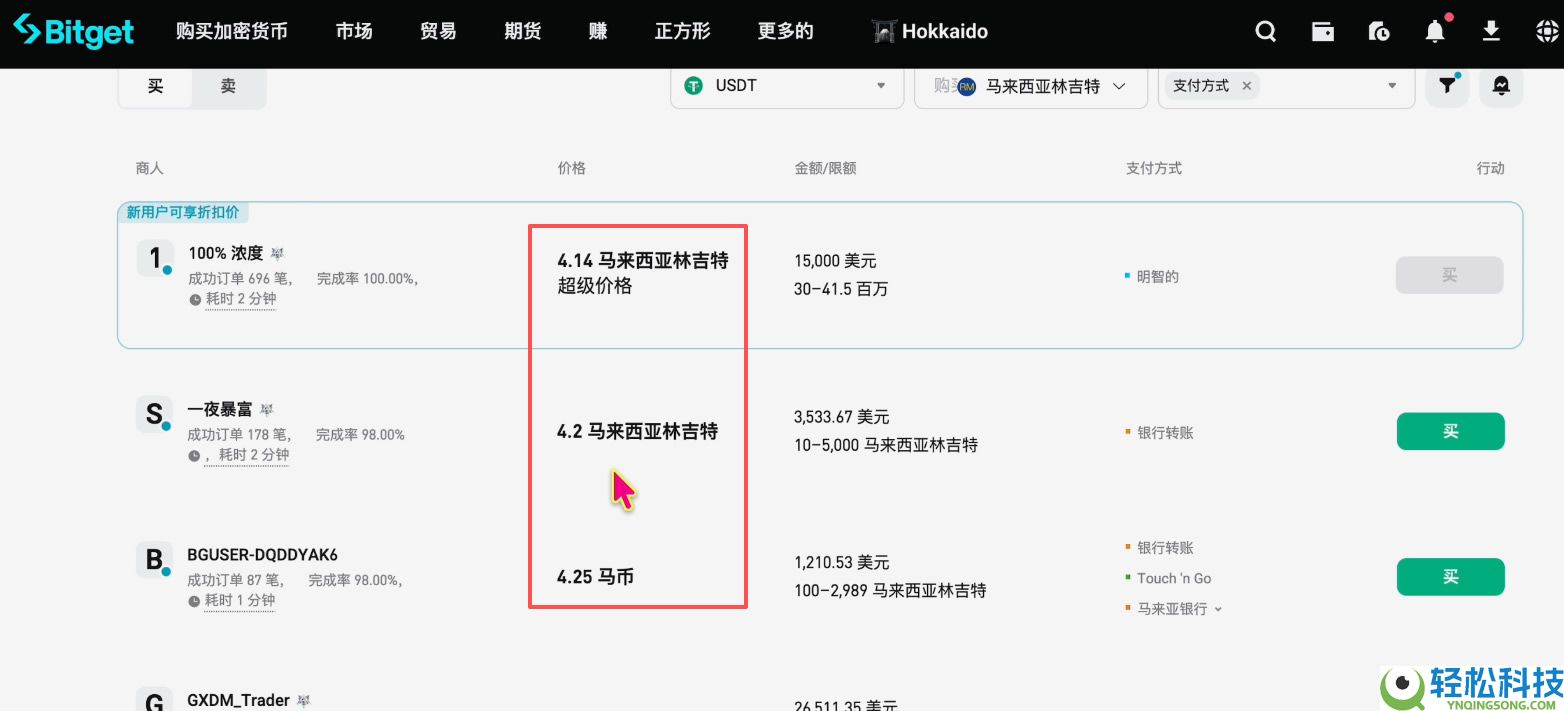Open the wallet icon in top navigation
The height and width of the screenshot is (711, 1564).
[1322, 31]
